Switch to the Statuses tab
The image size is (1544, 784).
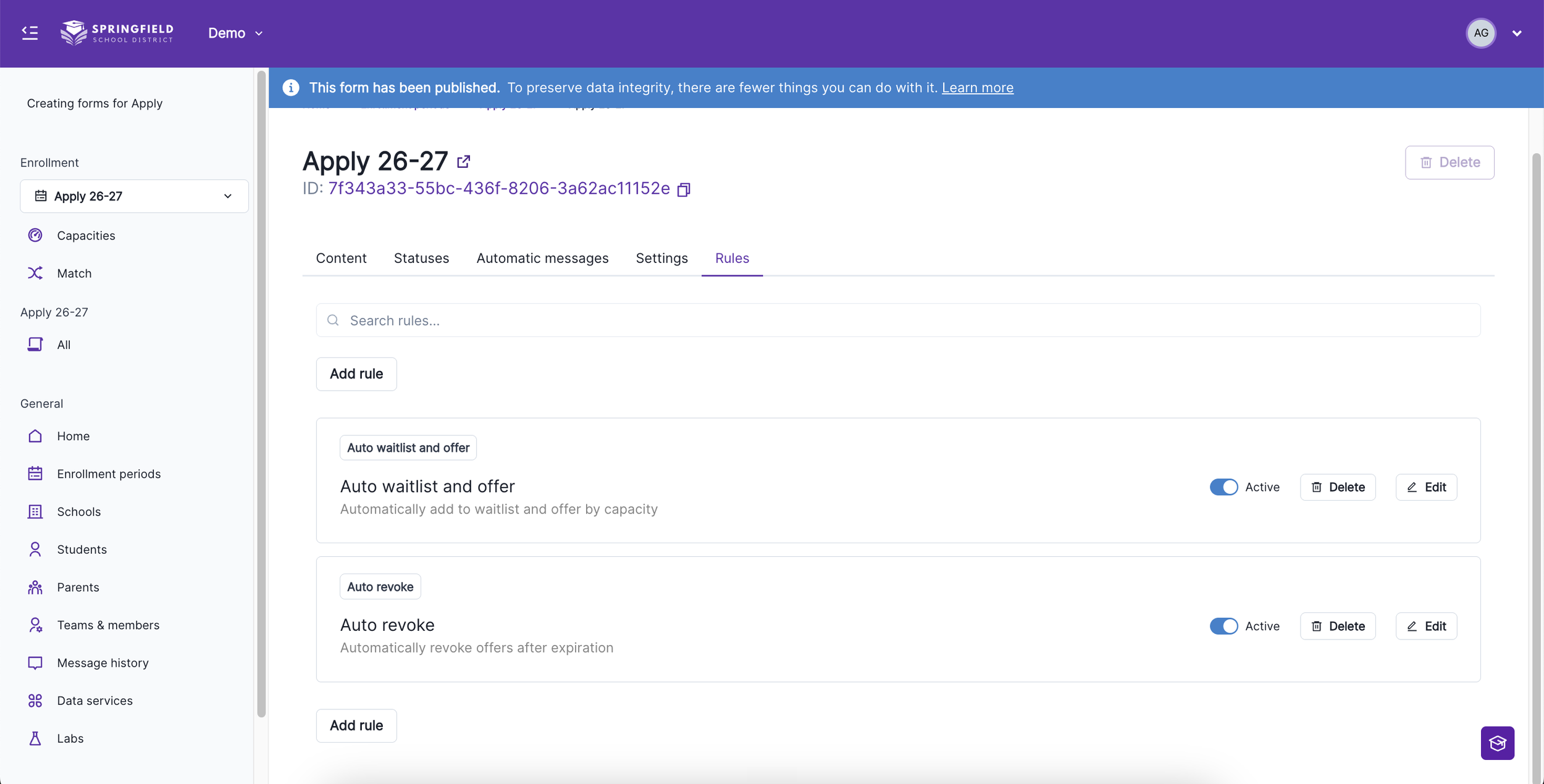point(421,258)
